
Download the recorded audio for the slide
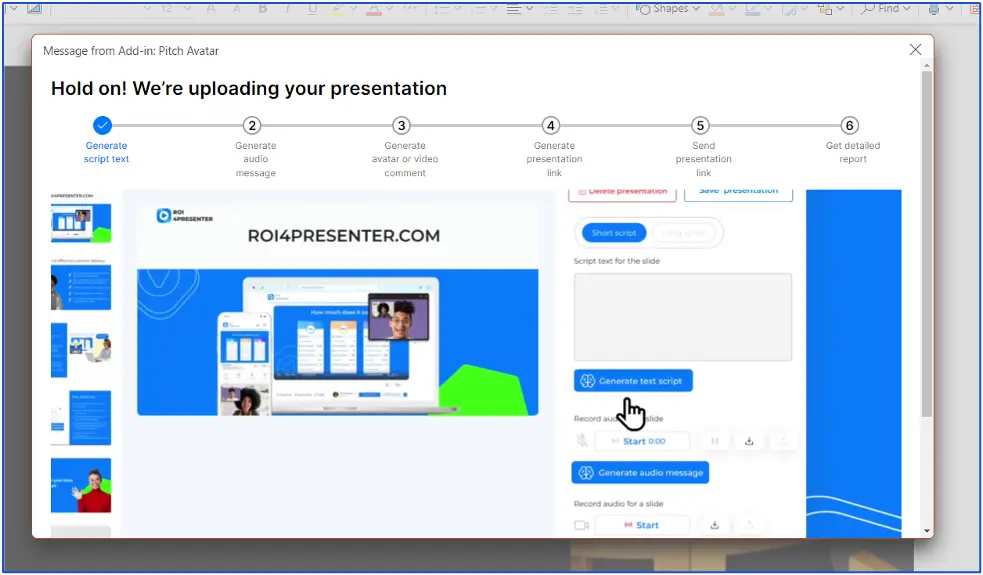click(x=748, y=441)
